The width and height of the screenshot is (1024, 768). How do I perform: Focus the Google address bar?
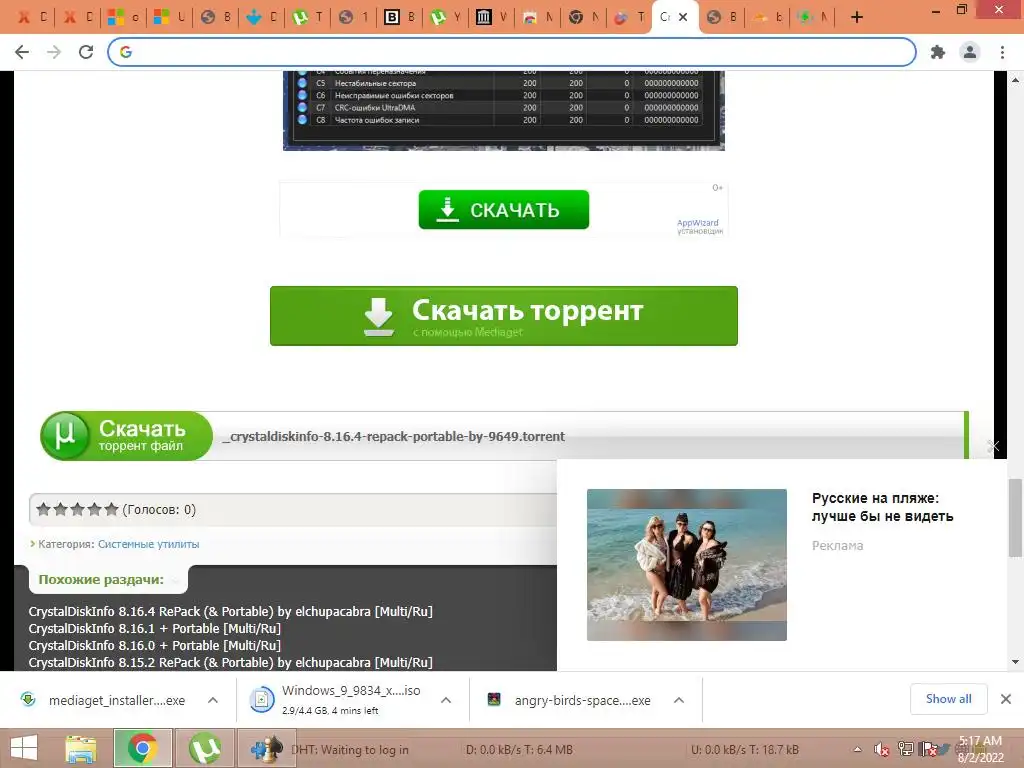pyautogui.click(x=512, y=52)
